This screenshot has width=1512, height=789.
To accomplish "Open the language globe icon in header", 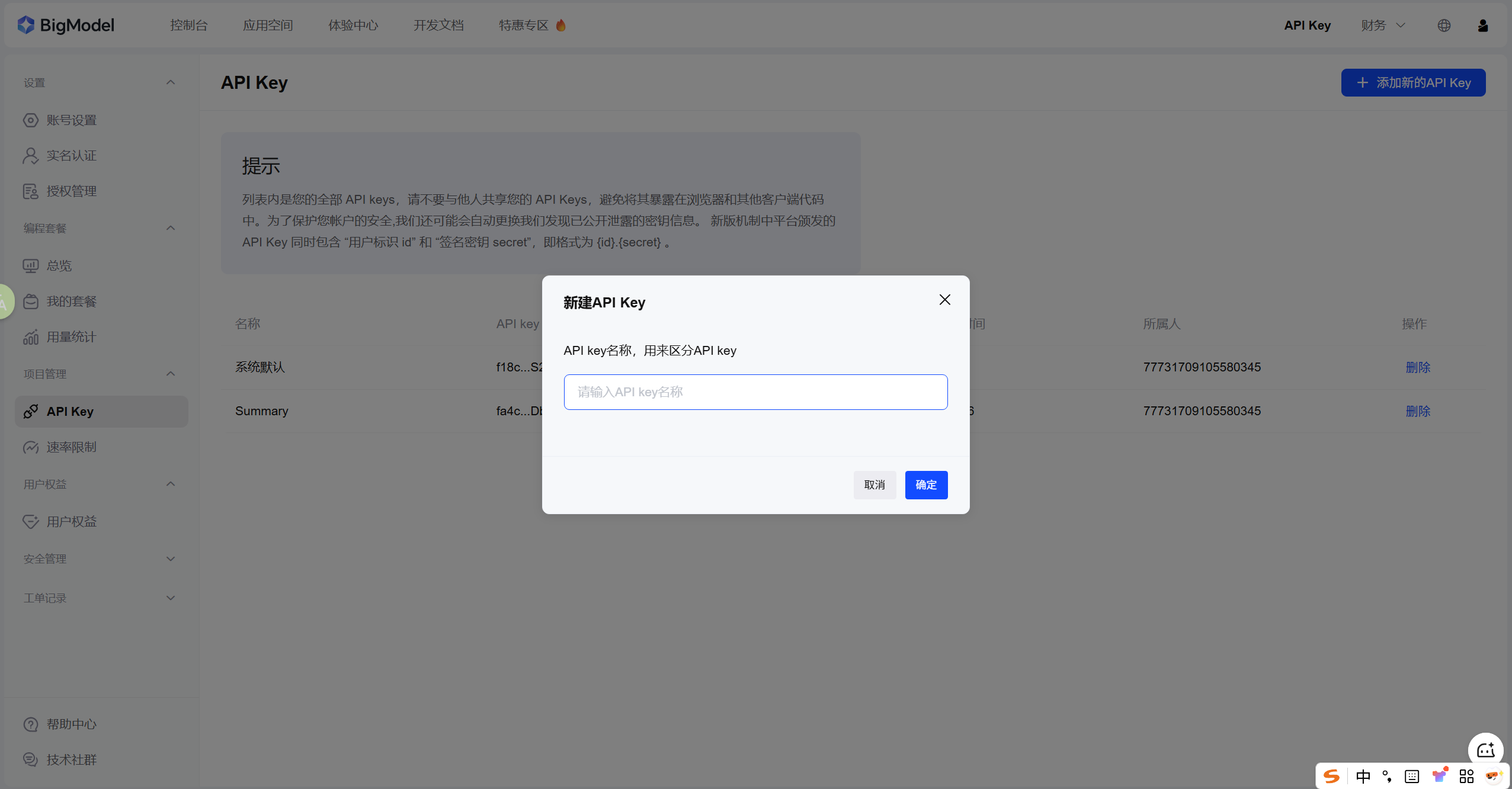I will [1444, 25].
